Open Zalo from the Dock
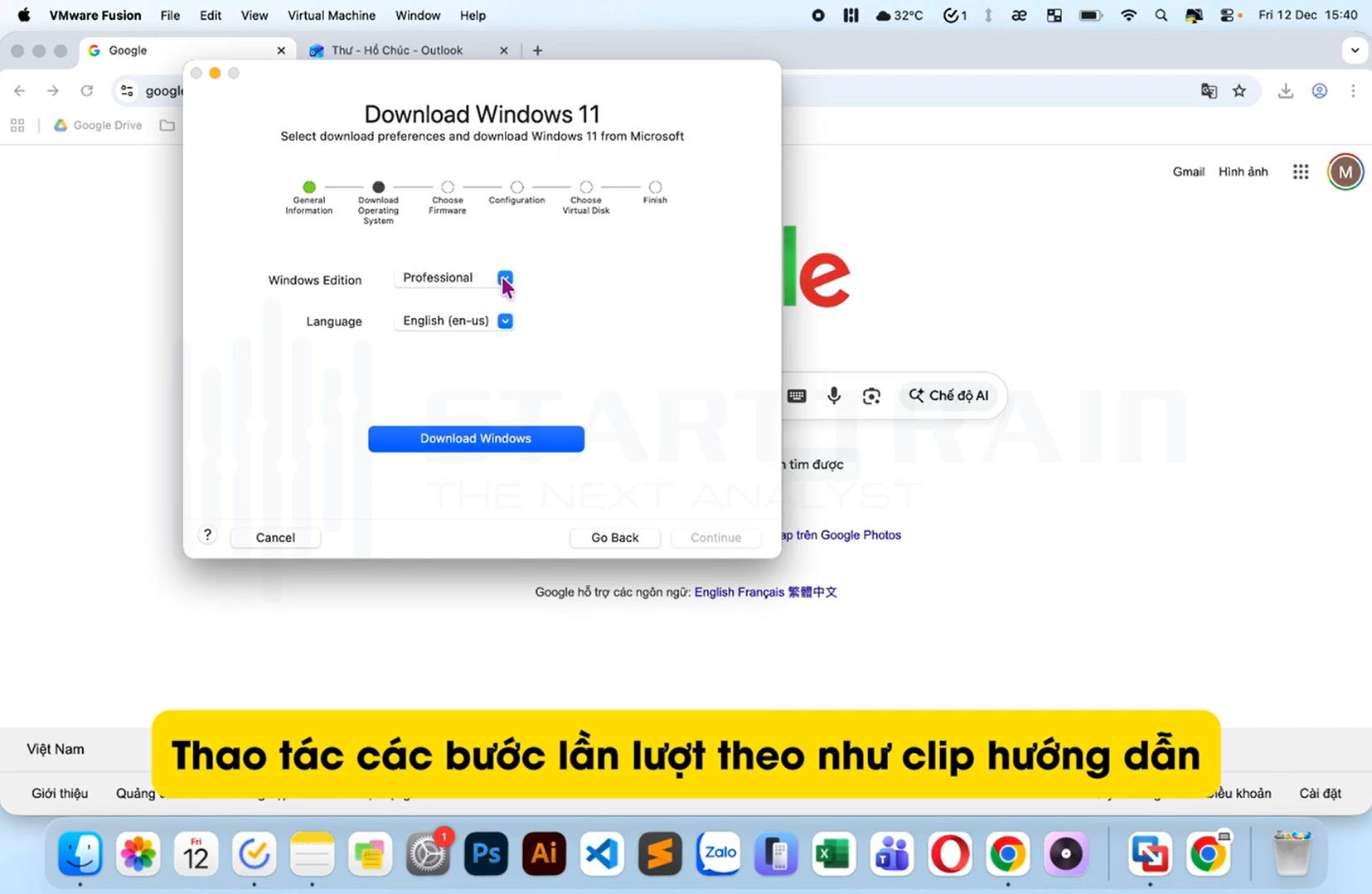This screenshot has width=1372, height=894. (x=717, y=853)
